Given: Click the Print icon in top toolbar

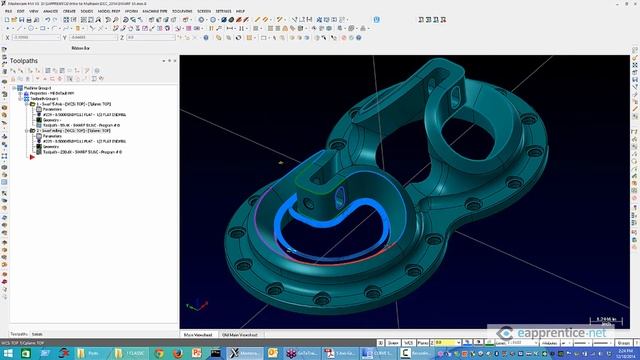Looking at the screenshot, I should tap(29, 20).
